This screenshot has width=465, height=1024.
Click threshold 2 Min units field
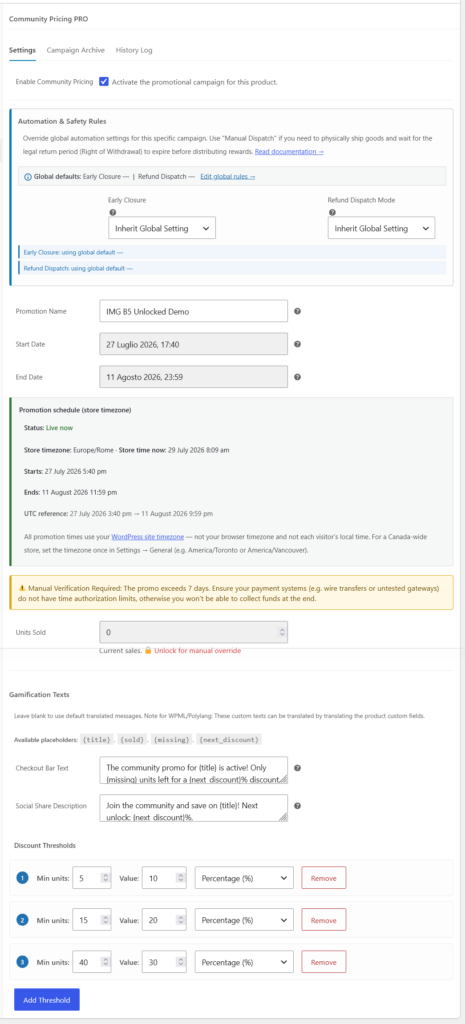(92, 920)
